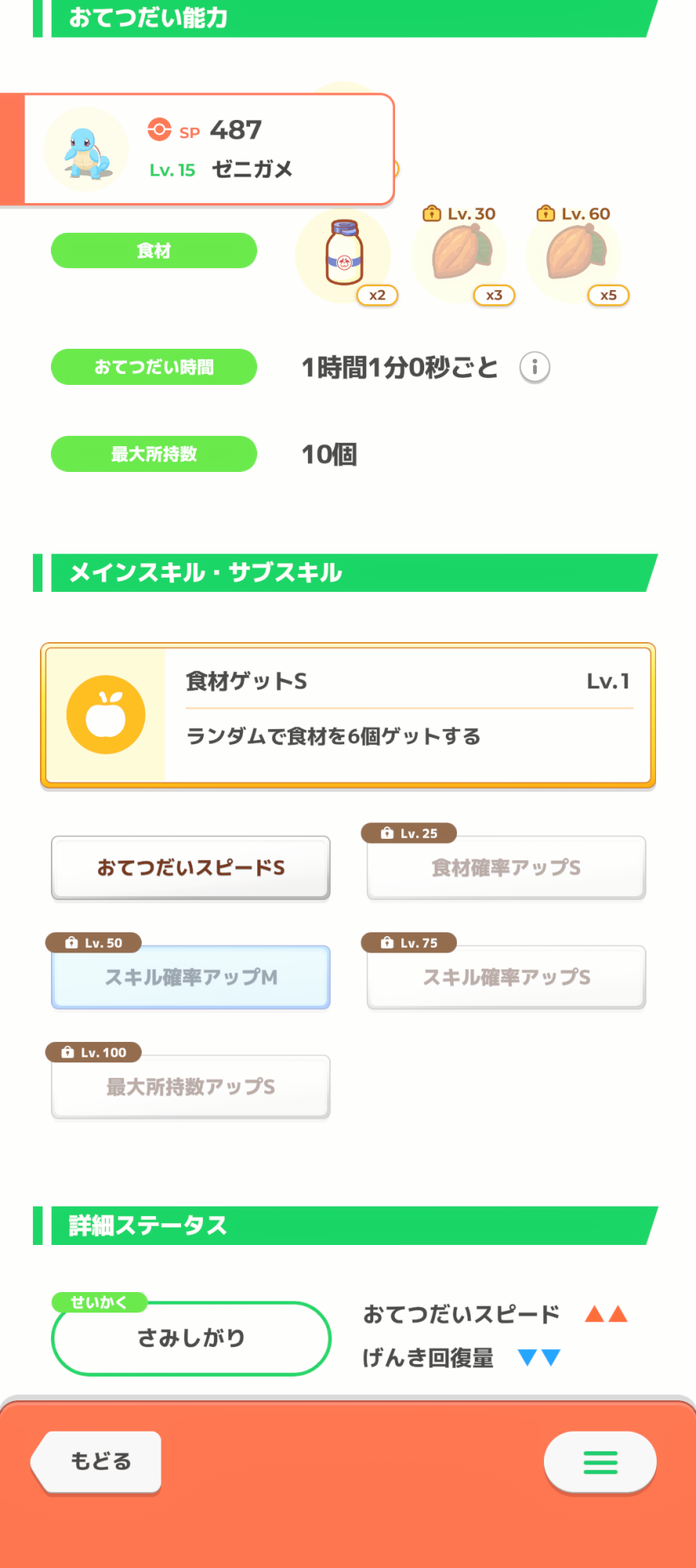Tap the Lv. 60 locked cacao ingredient
Image resolution: width=696 pixels, height=1568 pixels.
click(x=575, y=254)
